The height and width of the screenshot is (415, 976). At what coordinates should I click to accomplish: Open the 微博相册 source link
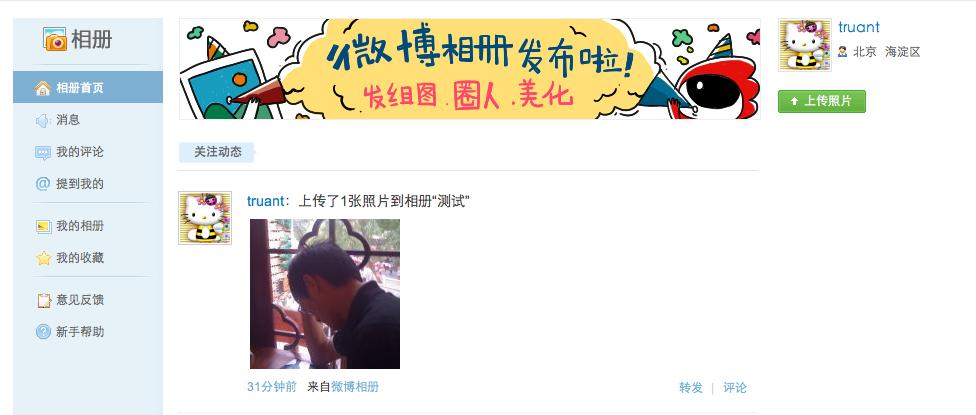tap(355, 387)
